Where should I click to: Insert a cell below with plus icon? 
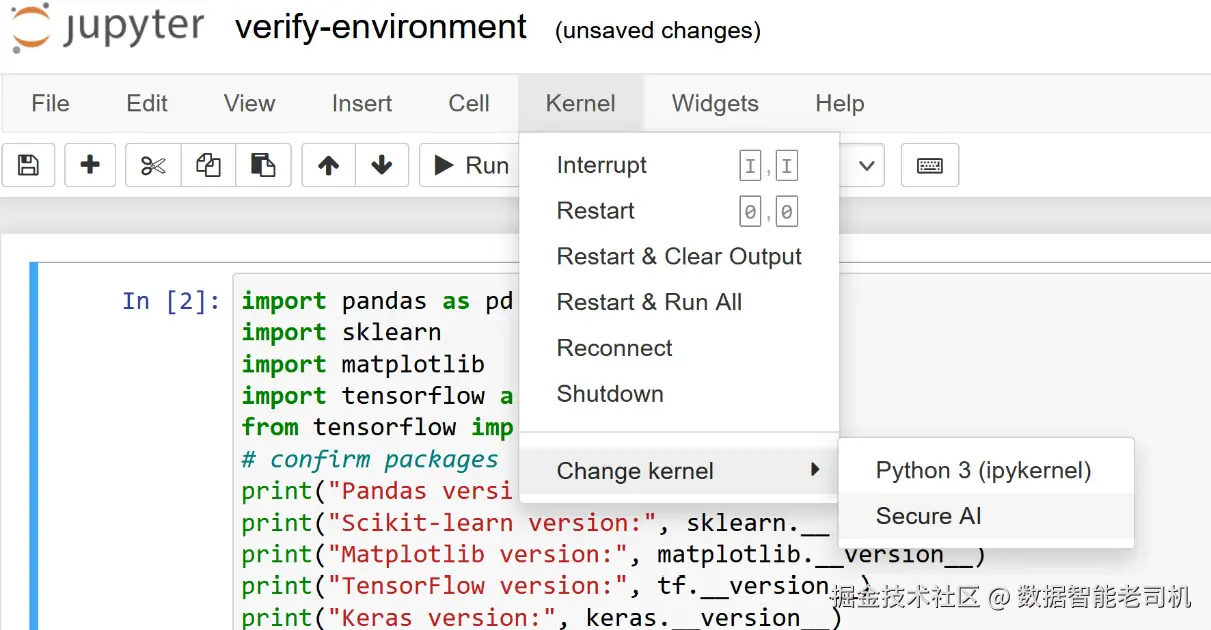90,165
